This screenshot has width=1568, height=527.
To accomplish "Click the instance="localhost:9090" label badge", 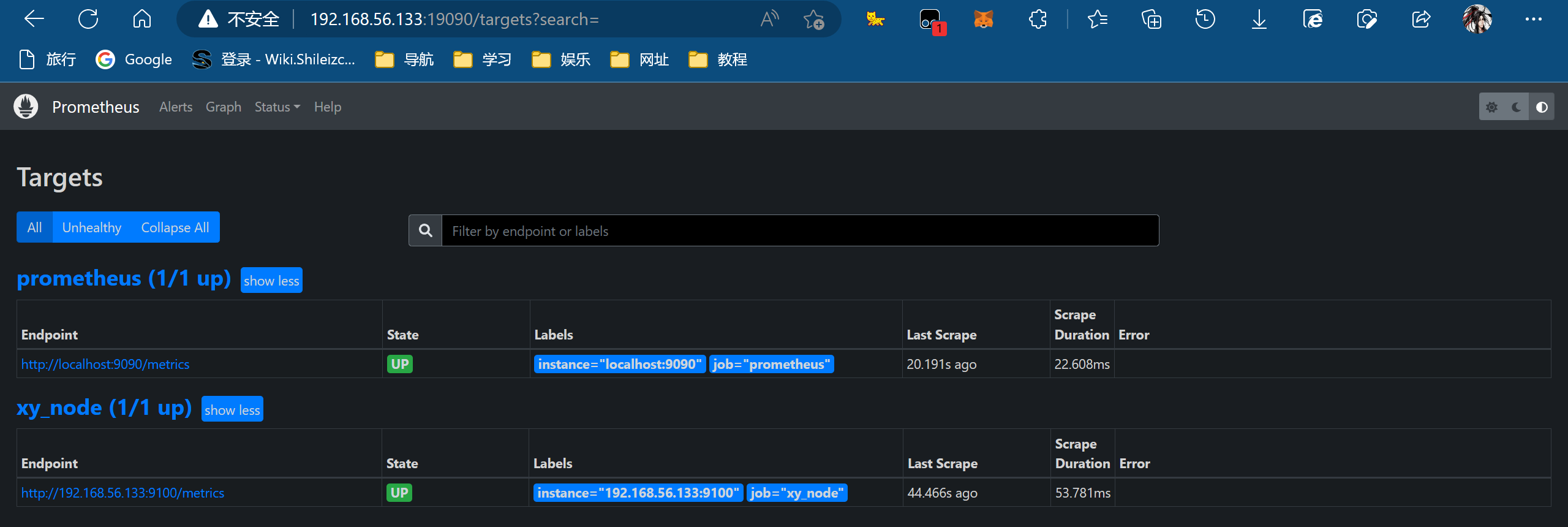I will (620, 364).
